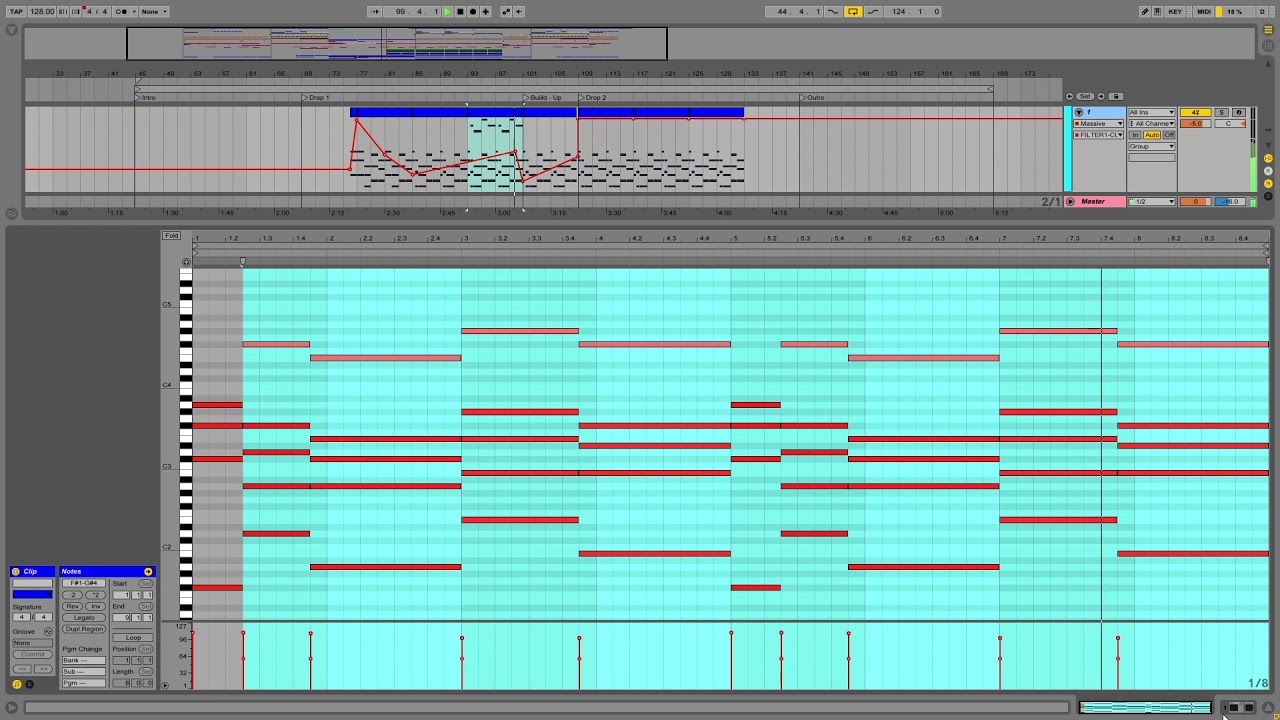
Task: Open the global quantization None dropdown
Action: coord(154,11)
